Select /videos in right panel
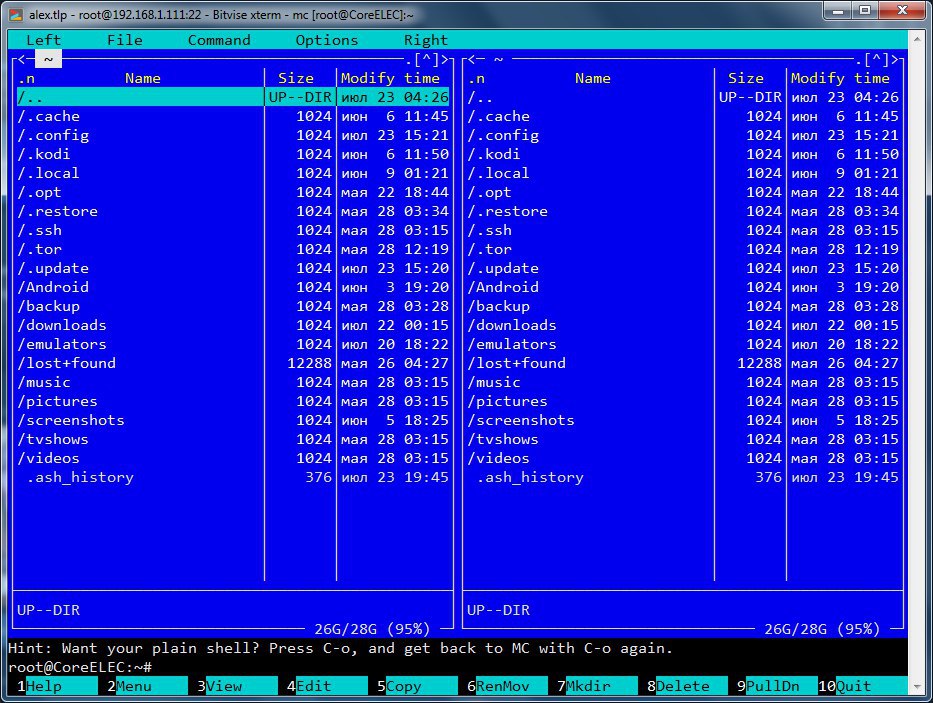The height and width of the screenshot is (703, 933). [x=683, y=458]
